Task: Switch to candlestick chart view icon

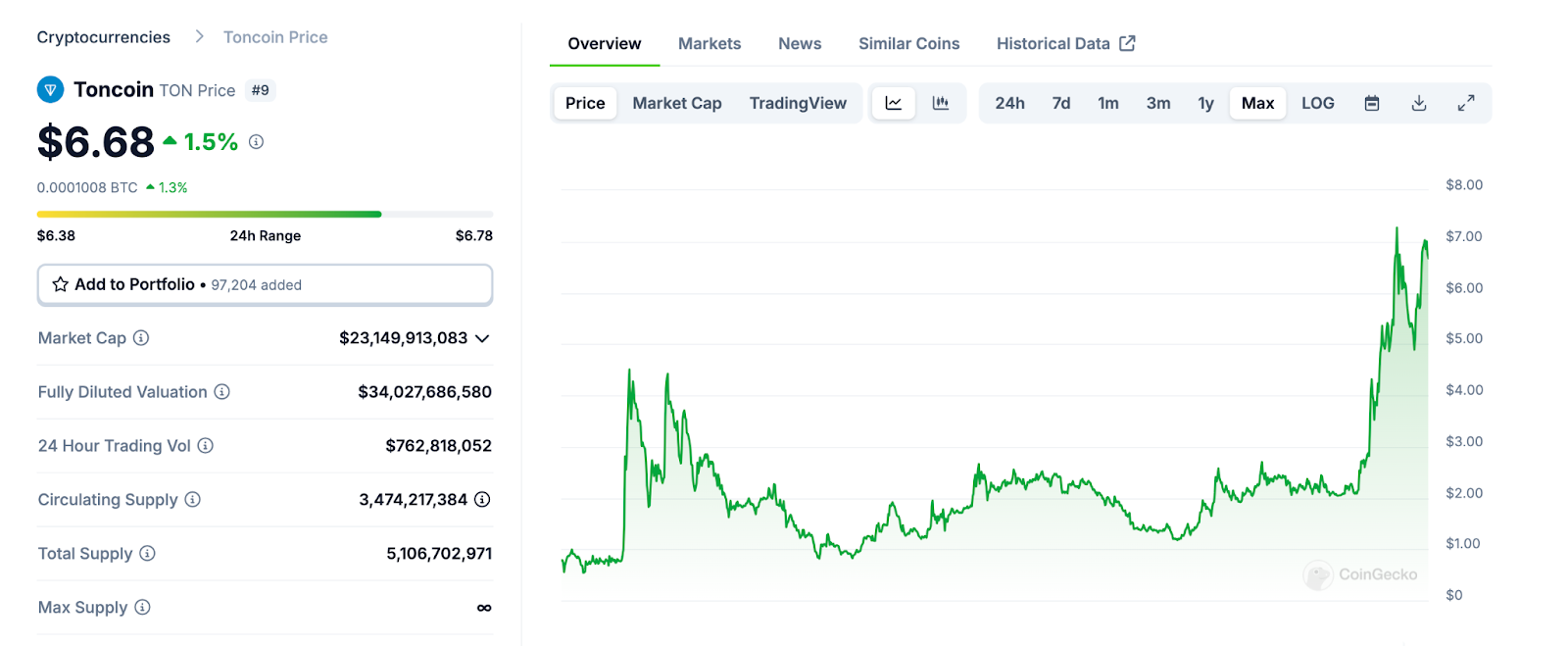Action: [x=941, y=103]
